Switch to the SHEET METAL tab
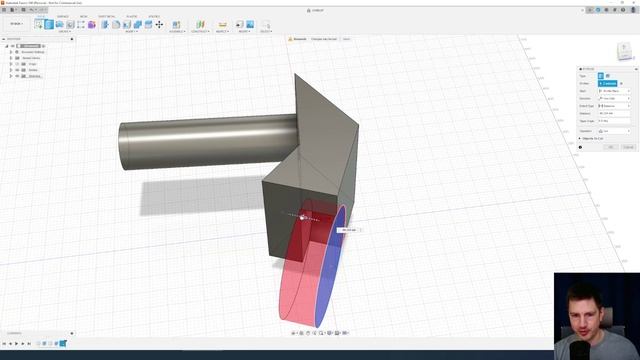Screen dimensions: 640x360 (107, 17)
